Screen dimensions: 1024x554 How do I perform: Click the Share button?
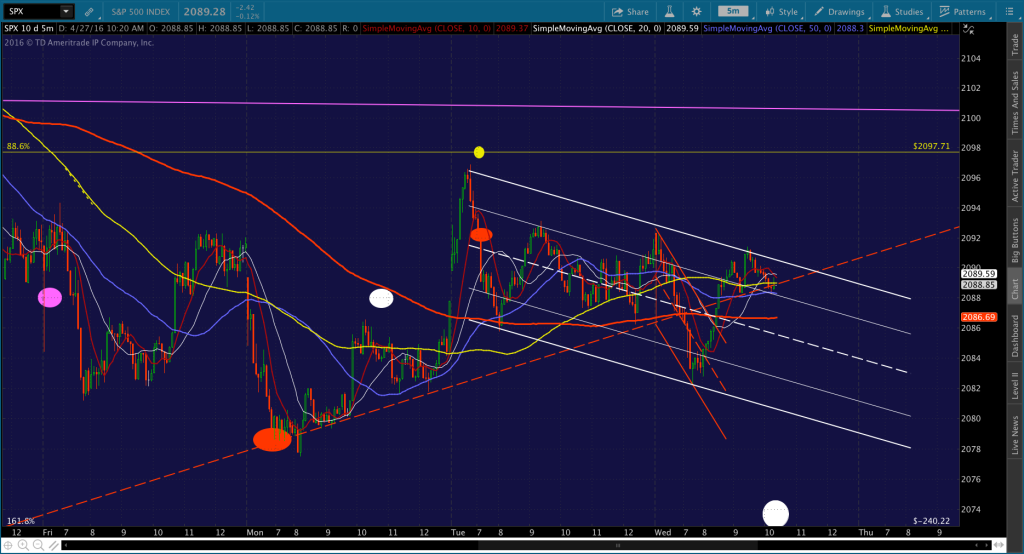[630, 12]
